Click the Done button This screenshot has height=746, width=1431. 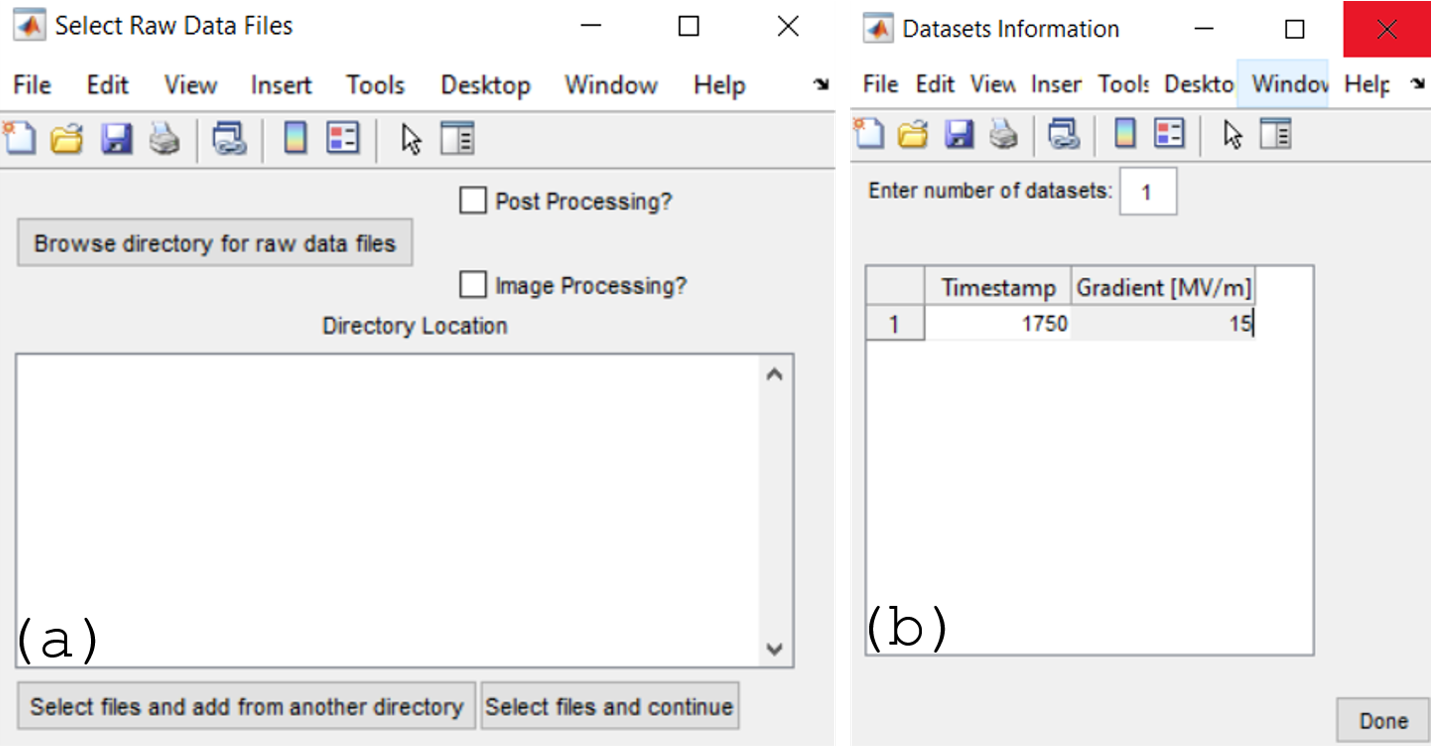(1383, 720)
